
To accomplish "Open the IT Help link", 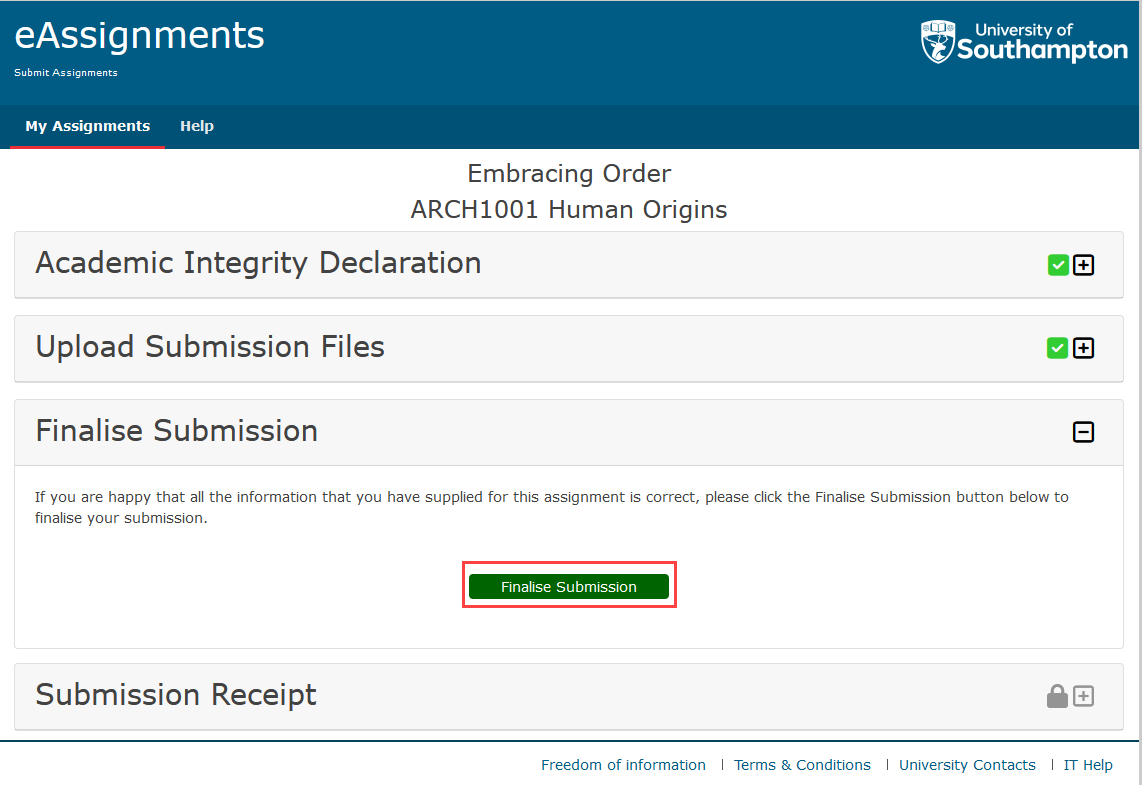I will click(x=1088, y=764).
